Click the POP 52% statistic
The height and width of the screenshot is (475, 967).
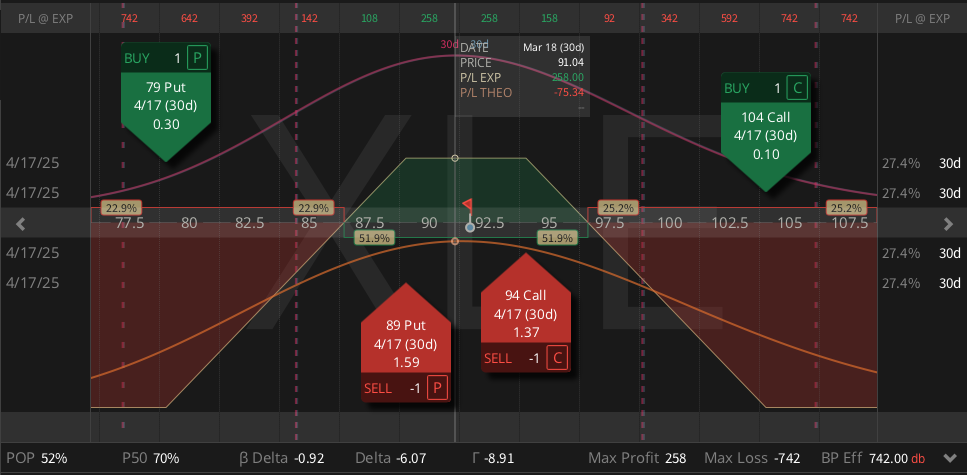[37, 458]
